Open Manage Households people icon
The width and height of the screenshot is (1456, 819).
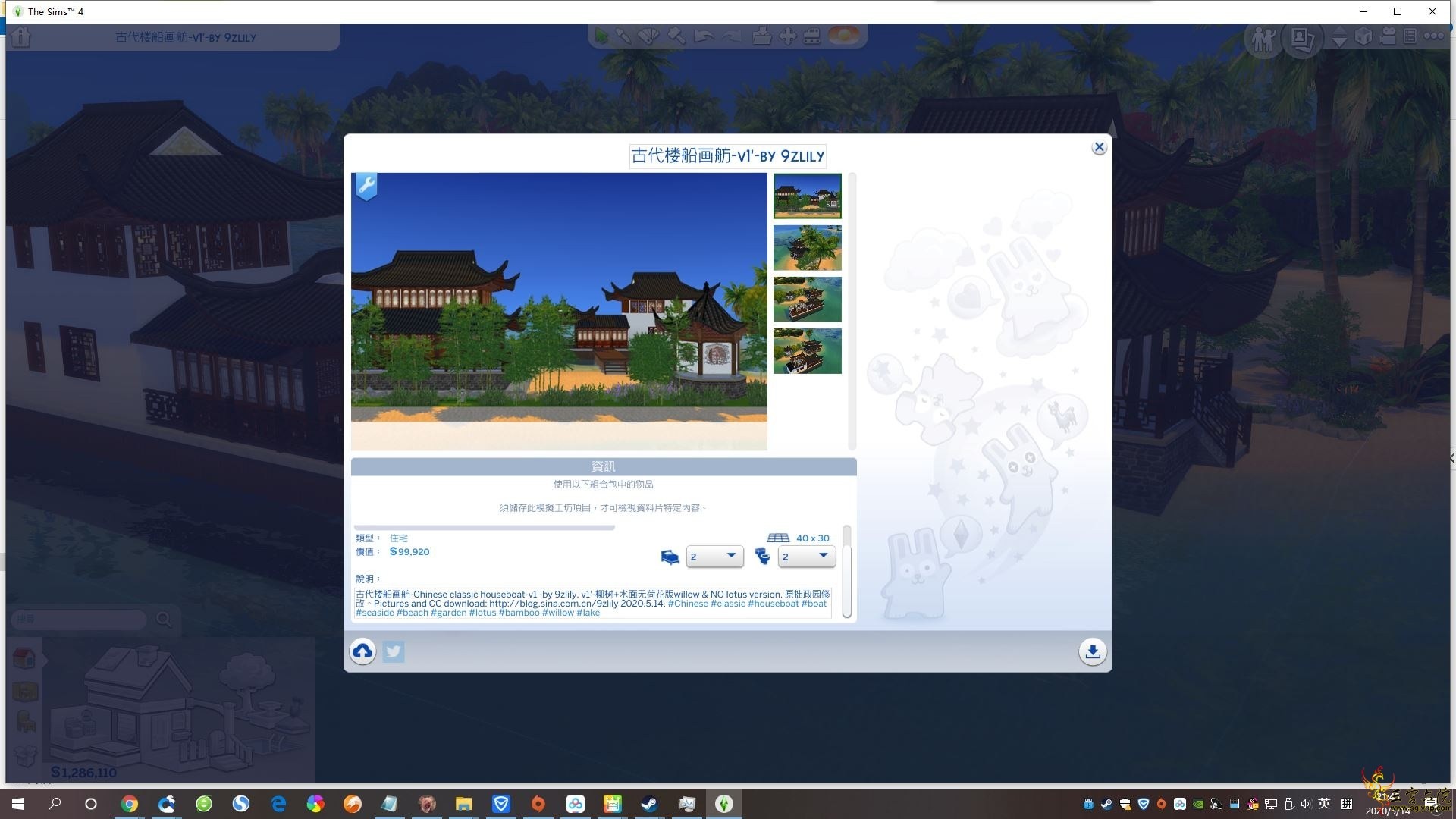[1264, 38]
